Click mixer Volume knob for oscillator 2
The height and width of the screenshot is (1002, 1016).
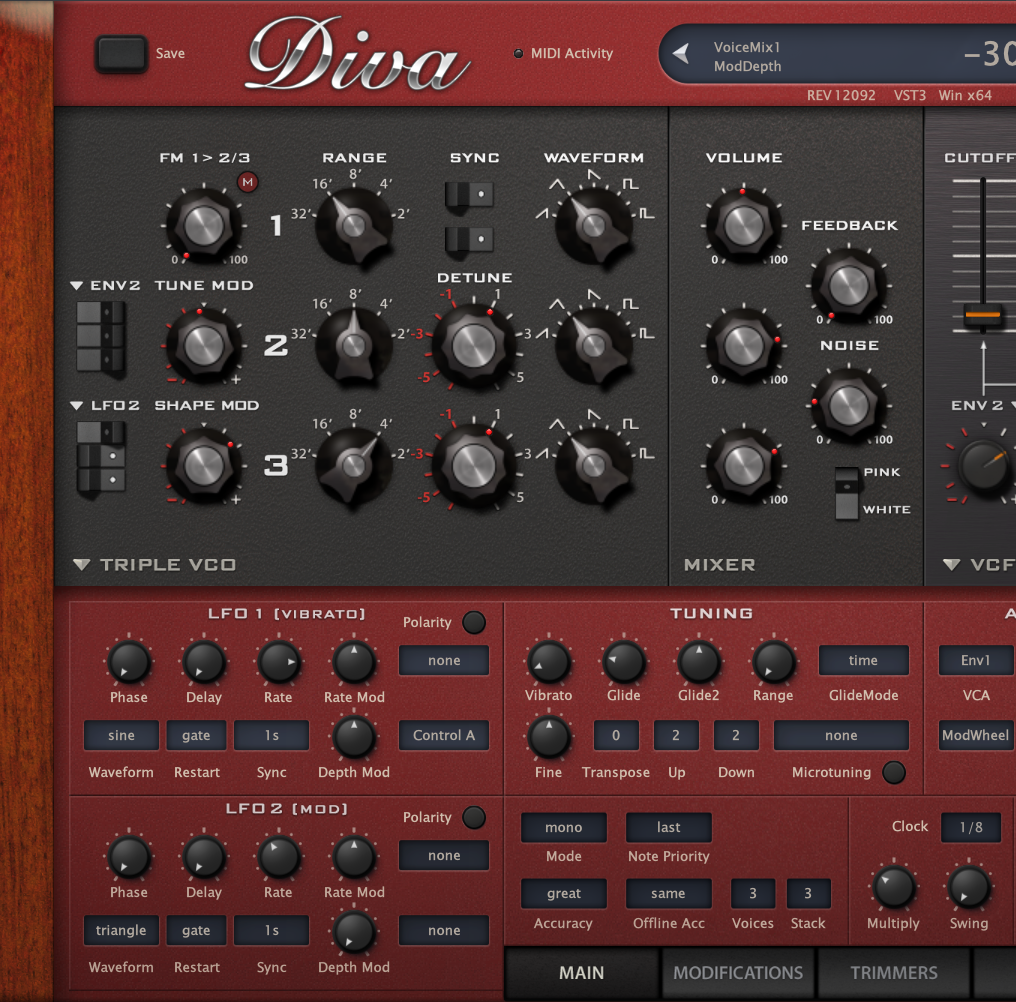744,345
